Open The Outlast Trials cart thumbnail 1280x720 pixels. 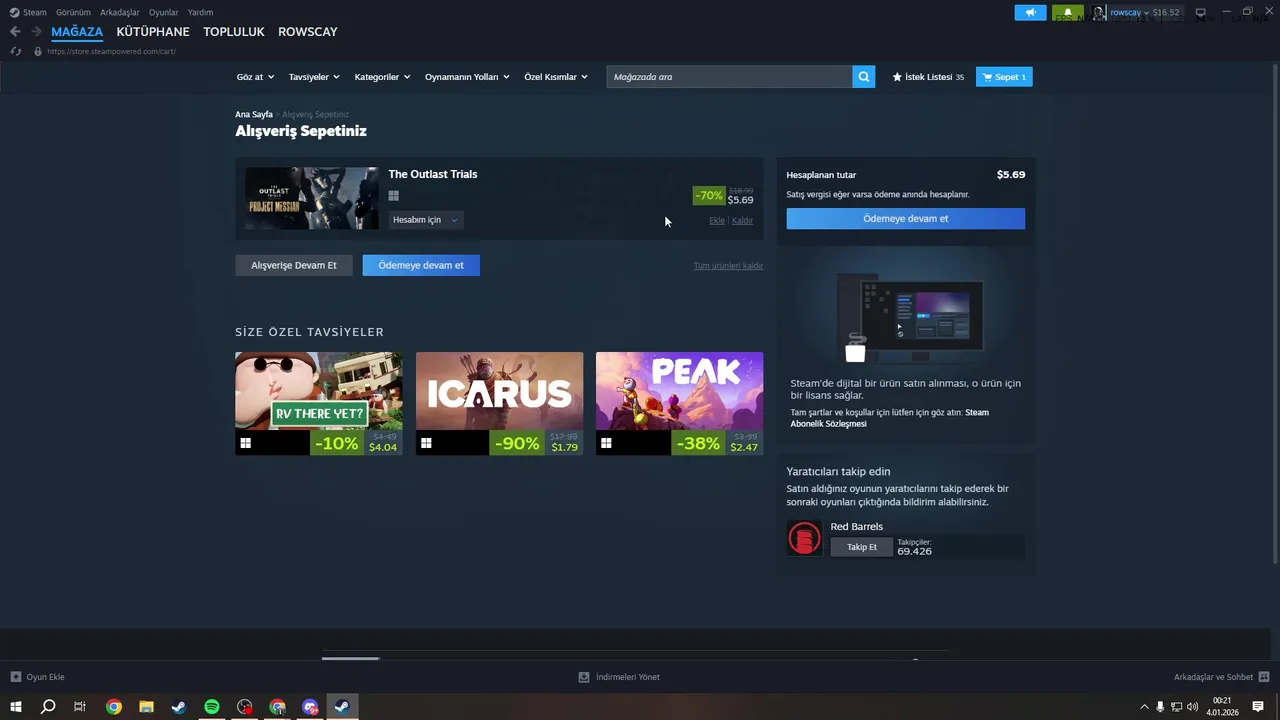312,198
